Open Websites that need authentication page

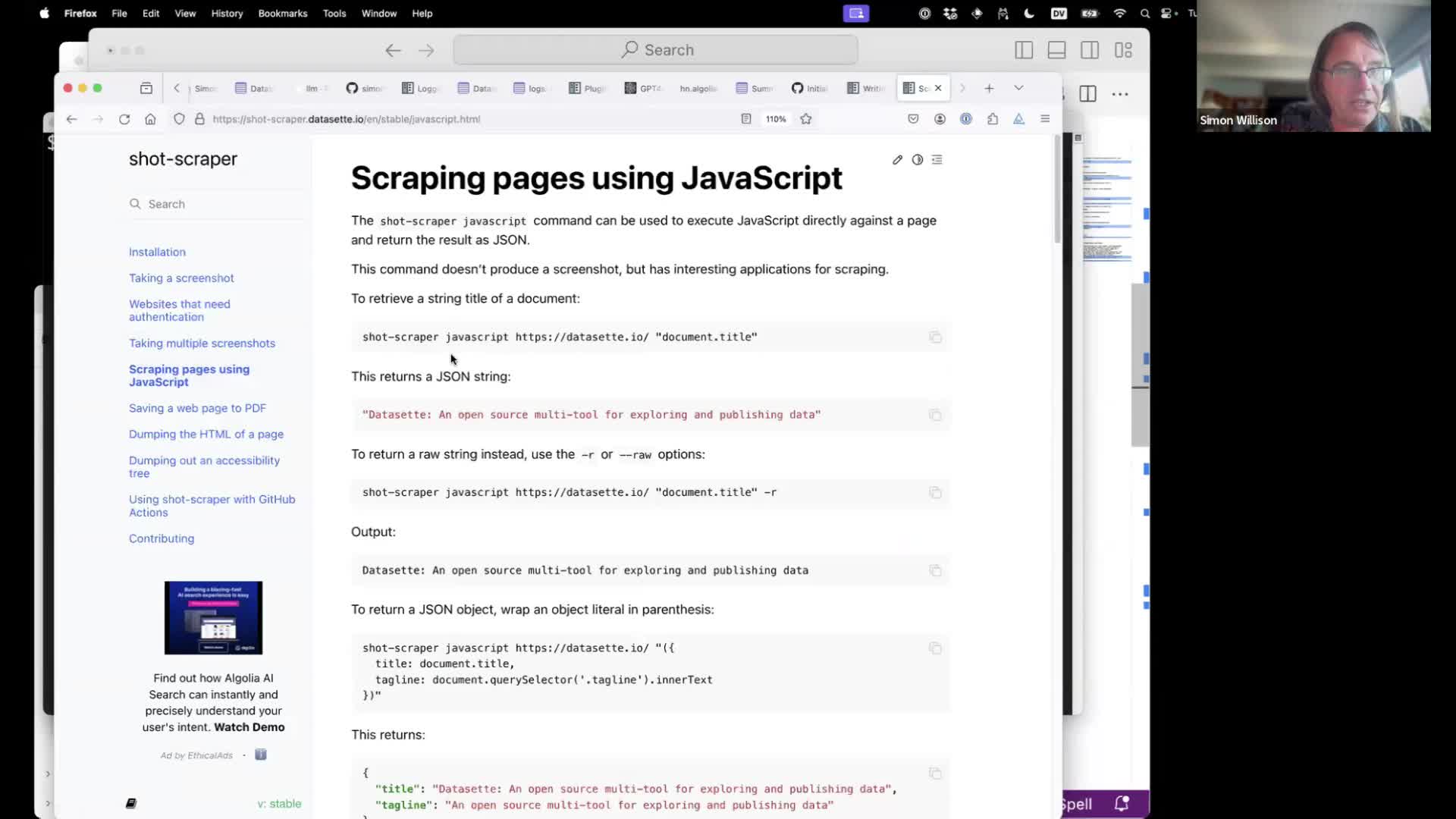tap(180, 310)
